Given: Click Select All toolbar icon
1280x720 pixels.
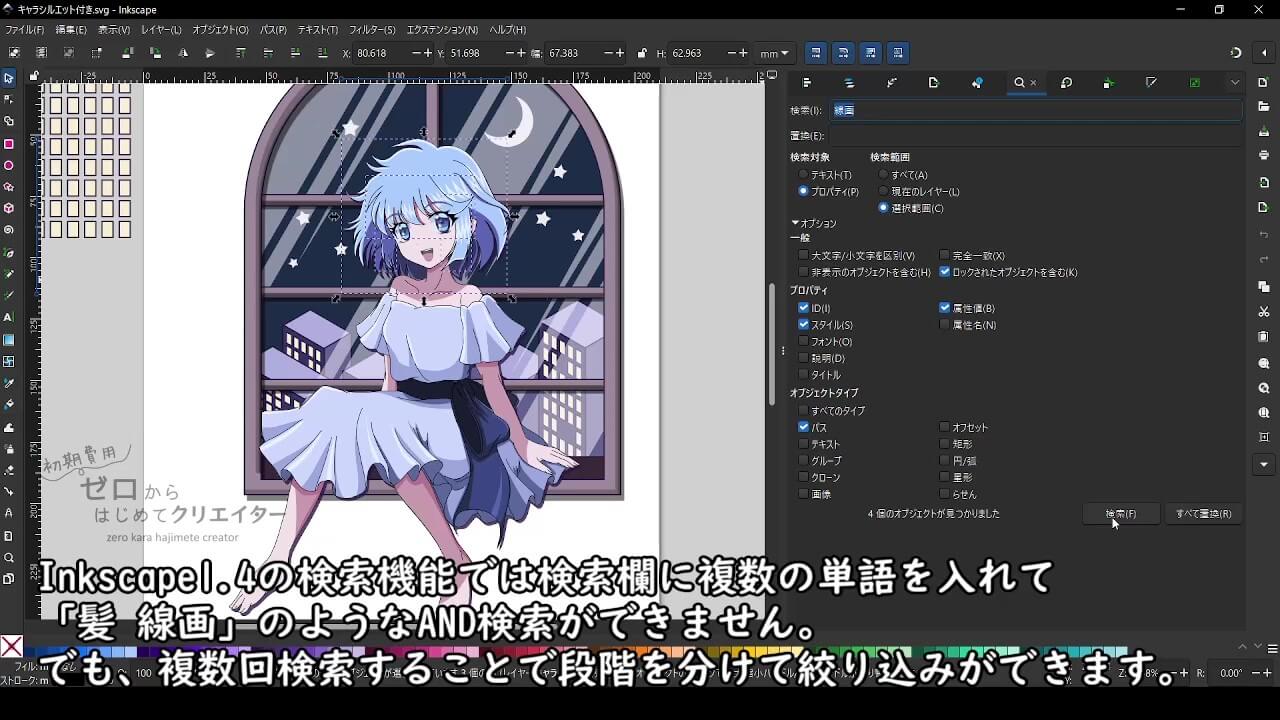Looking at the screenshot, I should coord(14,53).
